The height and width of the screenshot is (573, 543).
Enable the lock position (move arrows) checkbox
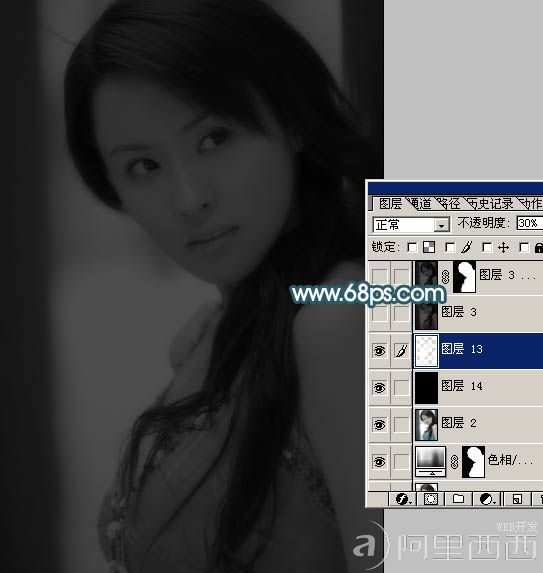(x=487, y=248)
